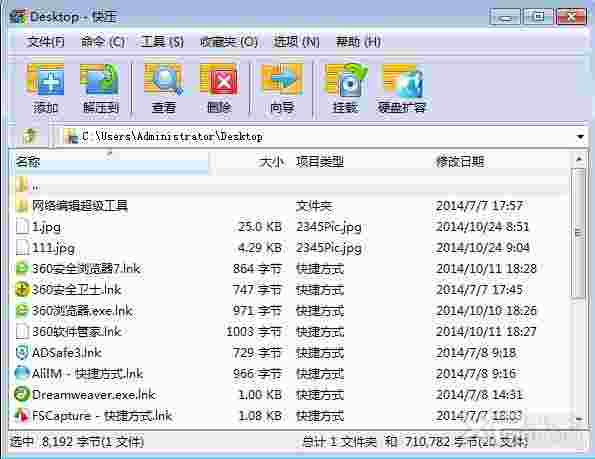
Task: Select the 111.jpg file row
Action: coord(291,248)
